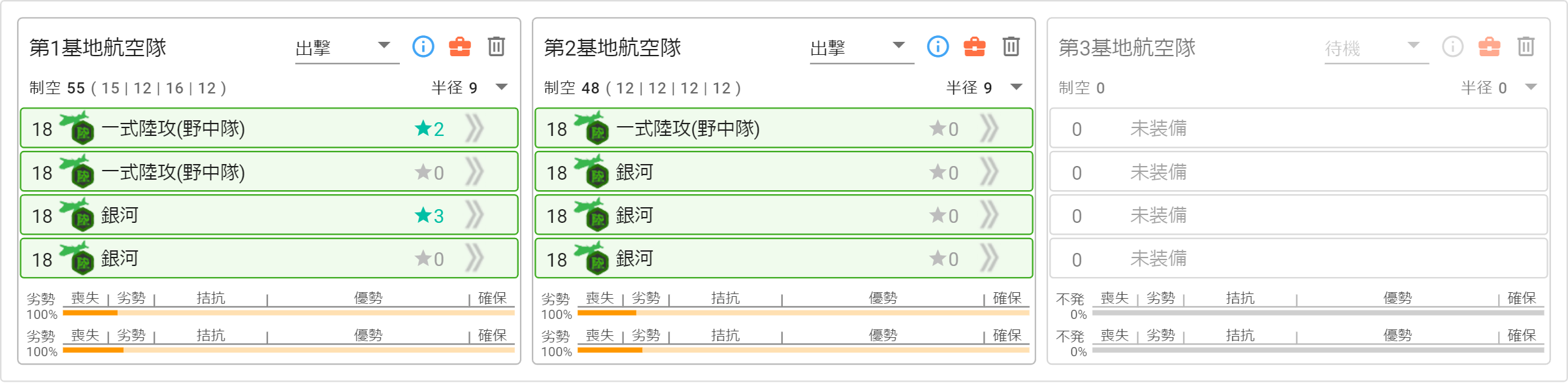
Task: Click trash icon of 第3基地航空隊
Action: pos(1526,46)
